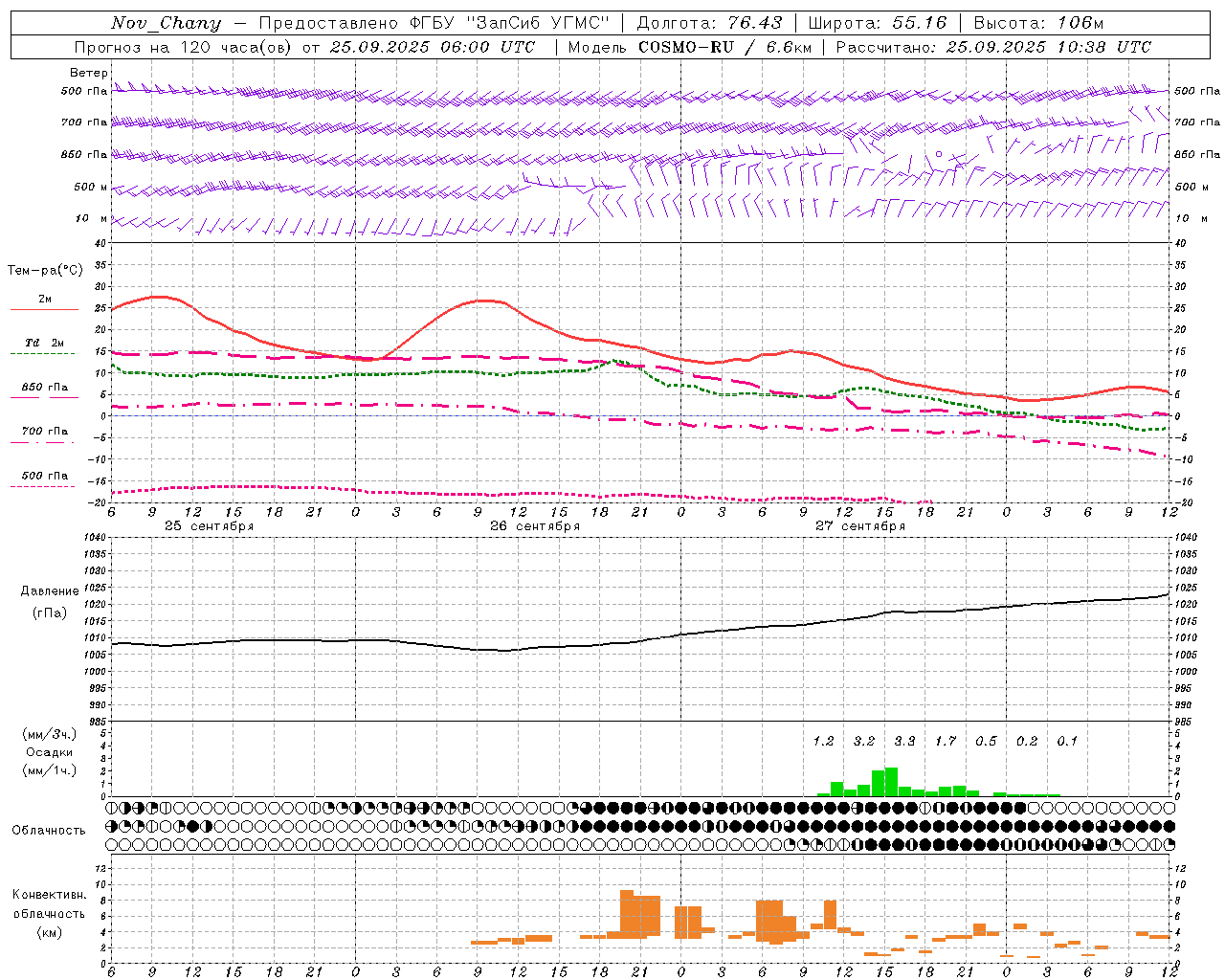Click the '(гПа)' unit label under Давление
The width and height of the screenshot is (1225, 980).
tap(50, 613)
